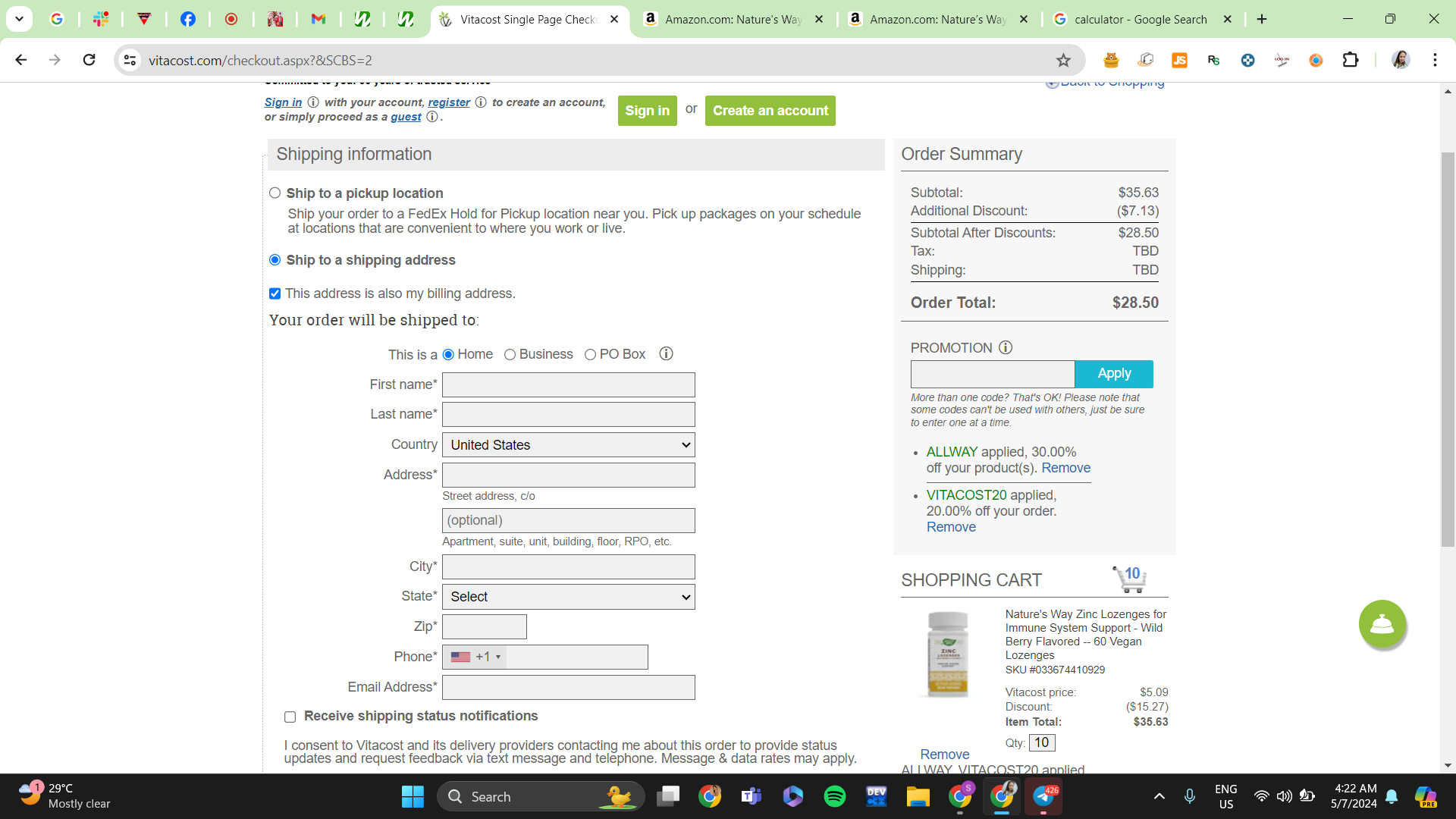This screenshot has height=819, width=1456.
Task: Open the Gmail pinned tab
Action: pyautogui.click(x=318, y=19)
